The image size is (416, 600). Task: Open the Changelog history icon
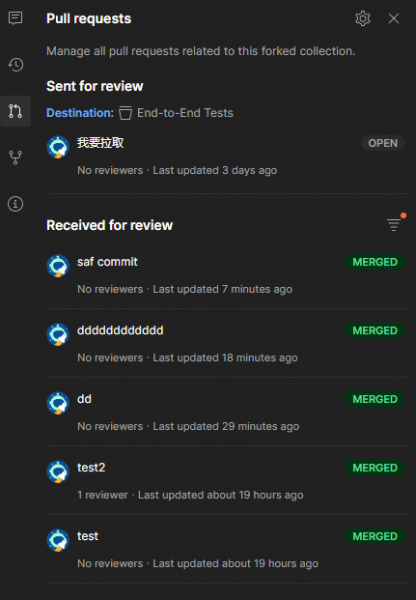tap(15, 65)
